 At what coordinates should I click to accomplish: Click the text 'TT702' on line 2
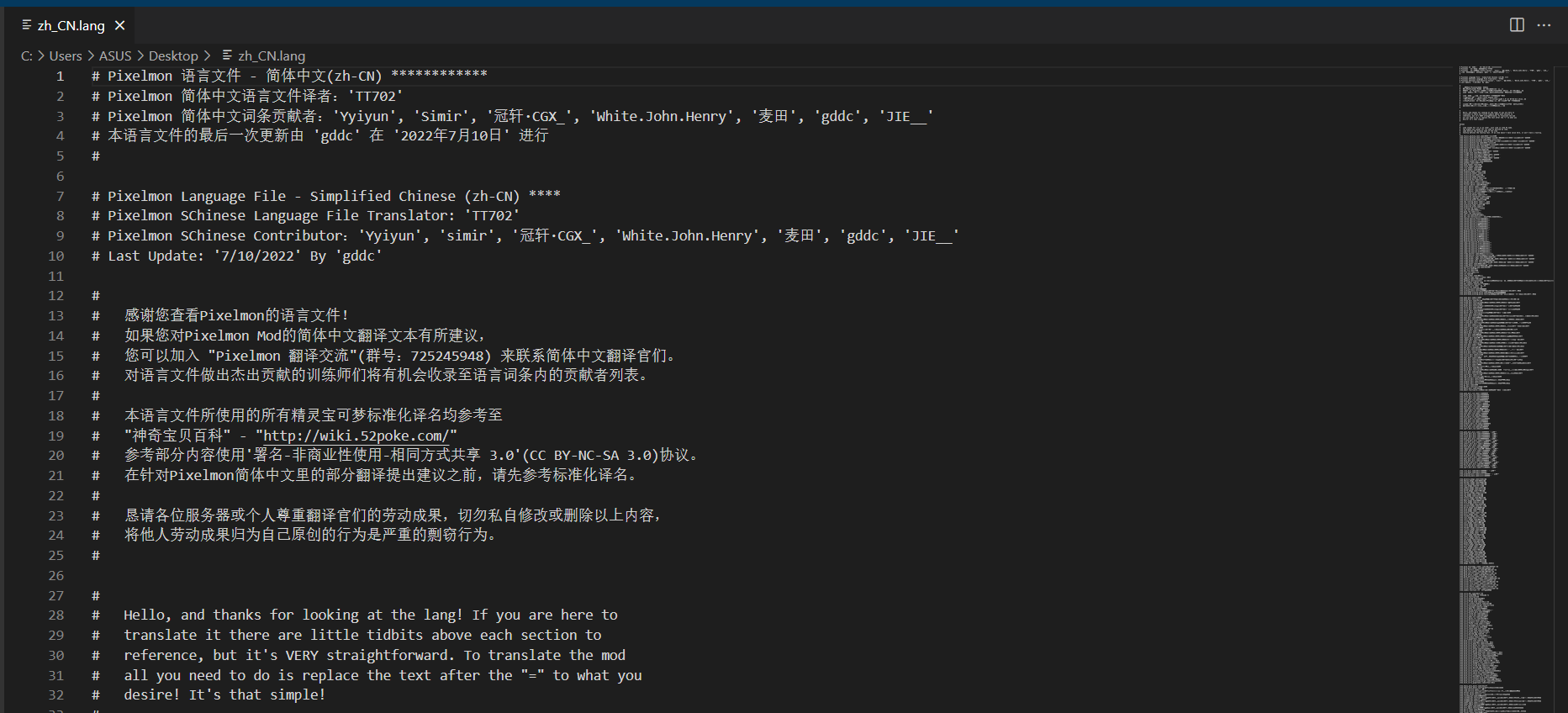pyautogui.click(x=375, y=96)
